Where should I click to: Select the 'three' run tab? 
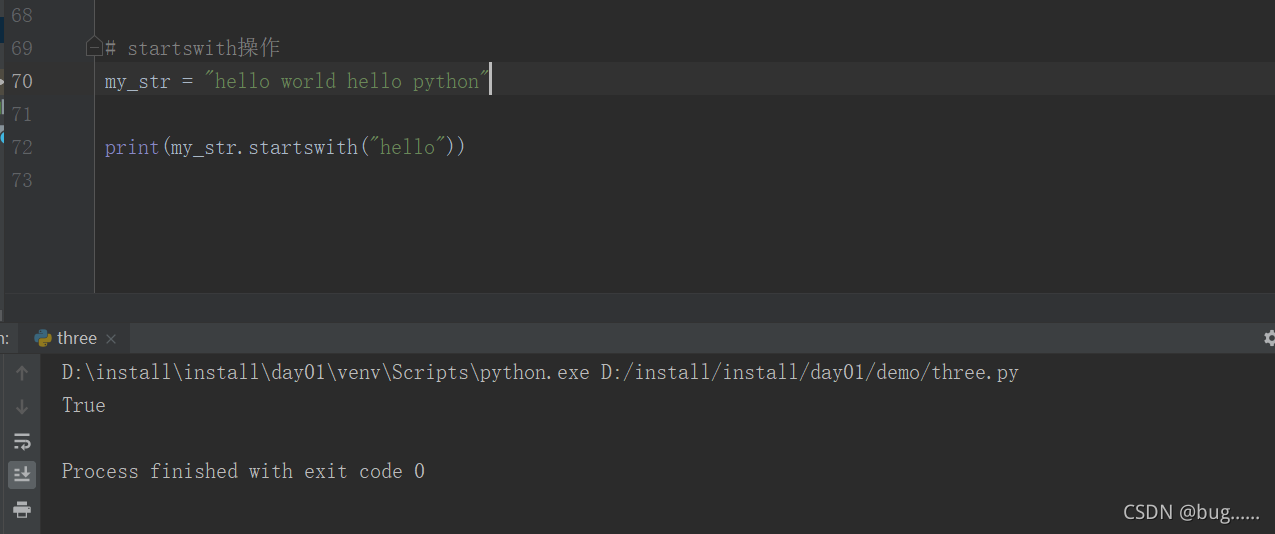74,338
